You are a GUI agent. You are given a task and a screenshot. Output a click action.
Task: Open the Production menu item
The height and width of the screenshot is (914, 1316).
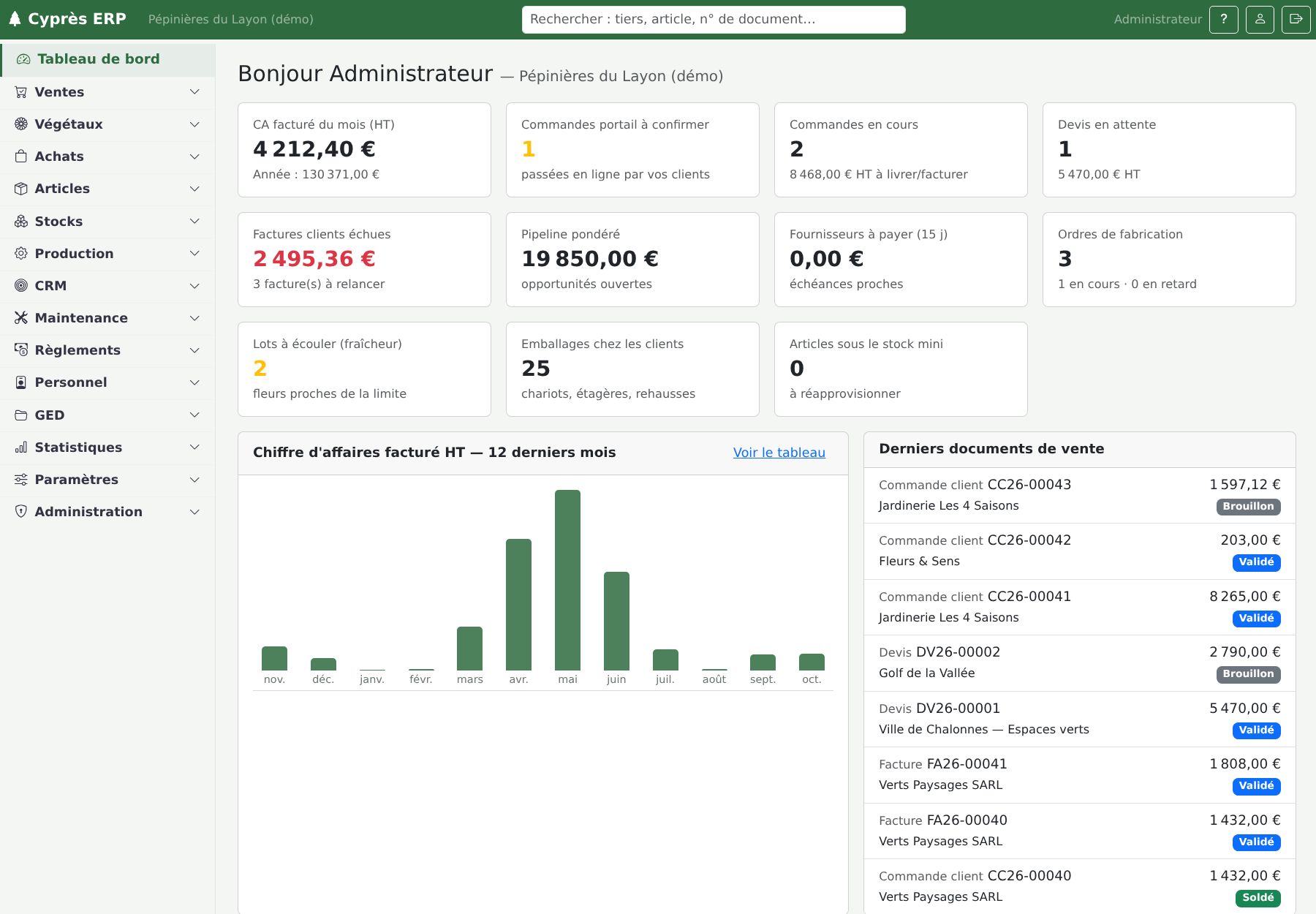click(x=107, y=254)
